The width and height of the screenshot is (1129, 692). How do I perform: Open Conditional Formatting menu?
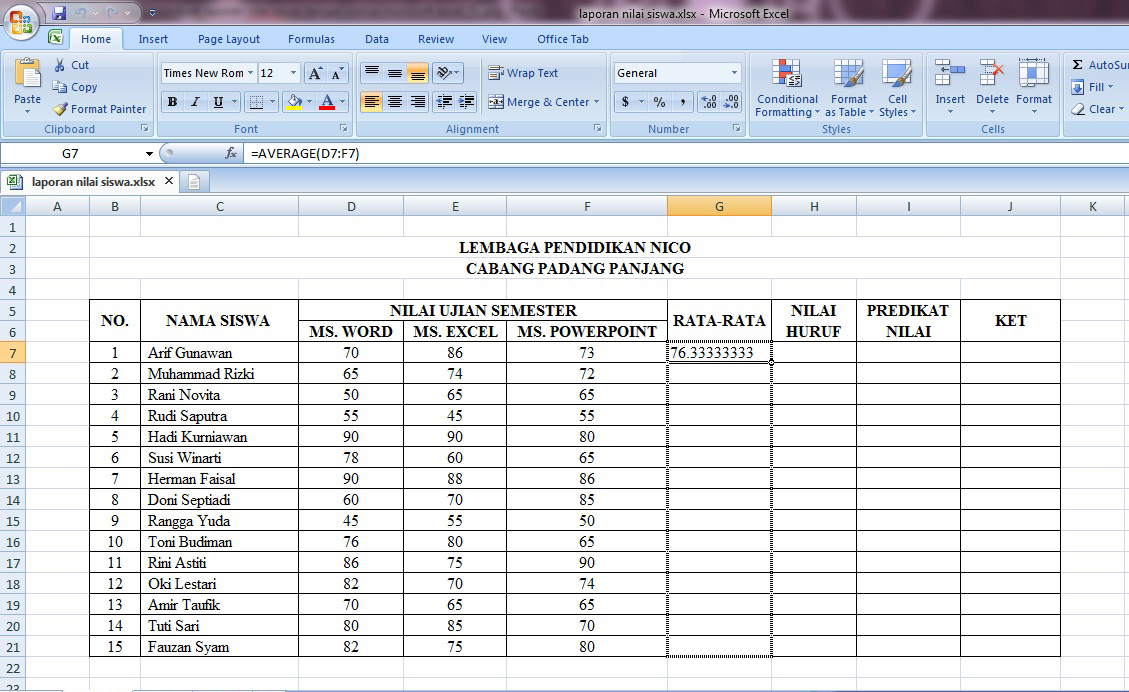pos(787,88)
